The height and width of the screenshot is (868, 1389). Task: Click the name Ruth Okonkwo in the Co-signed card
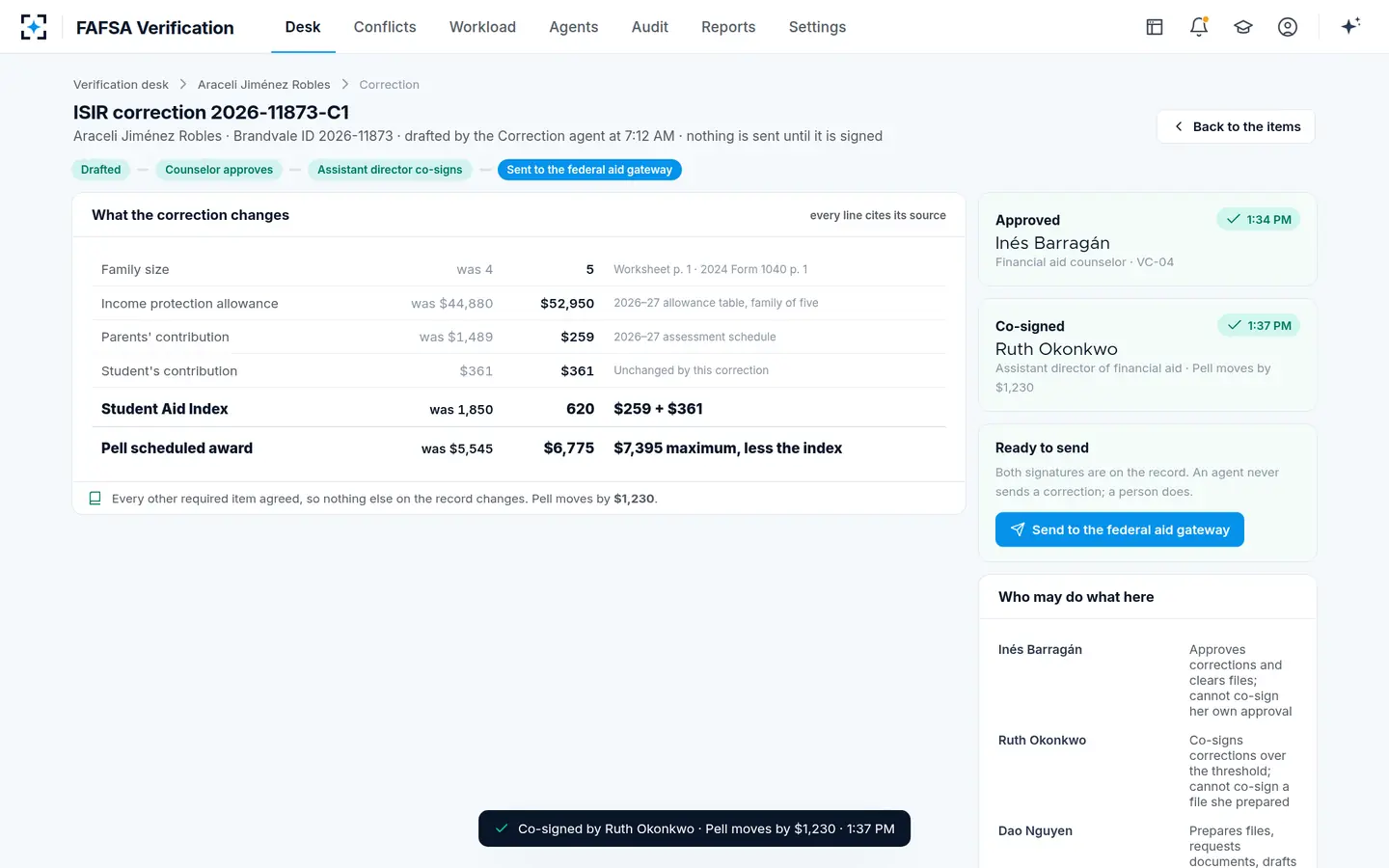[x=1056, y=349]
